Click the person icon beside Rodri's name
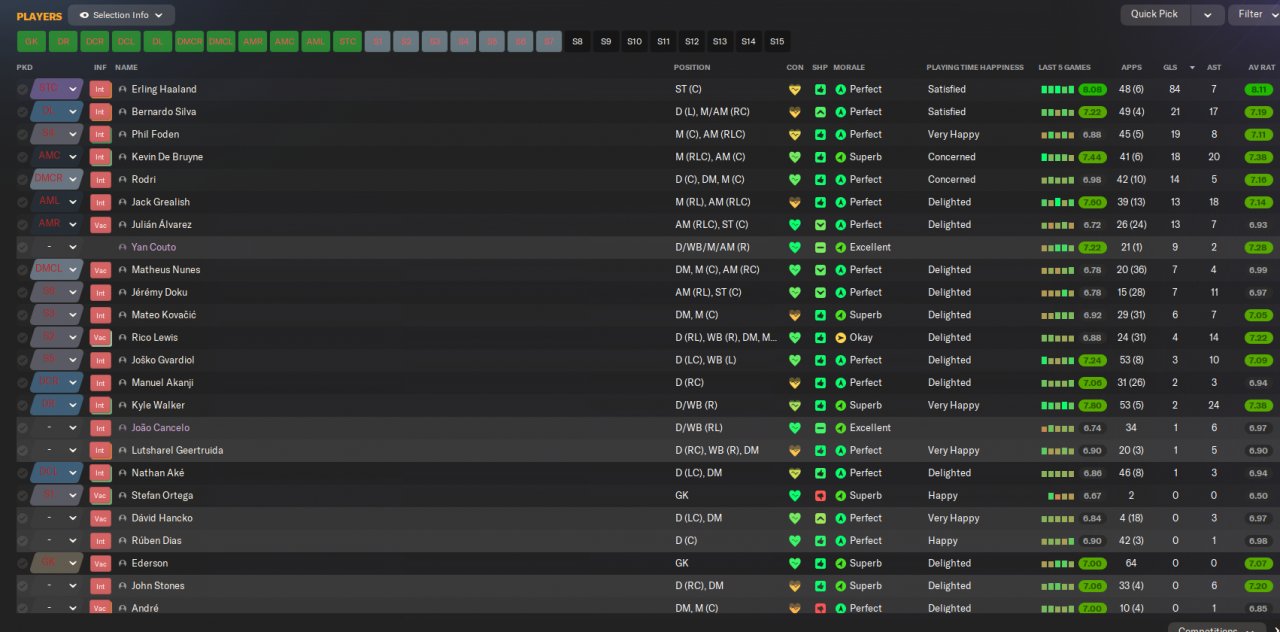 (x=123, y=180)
